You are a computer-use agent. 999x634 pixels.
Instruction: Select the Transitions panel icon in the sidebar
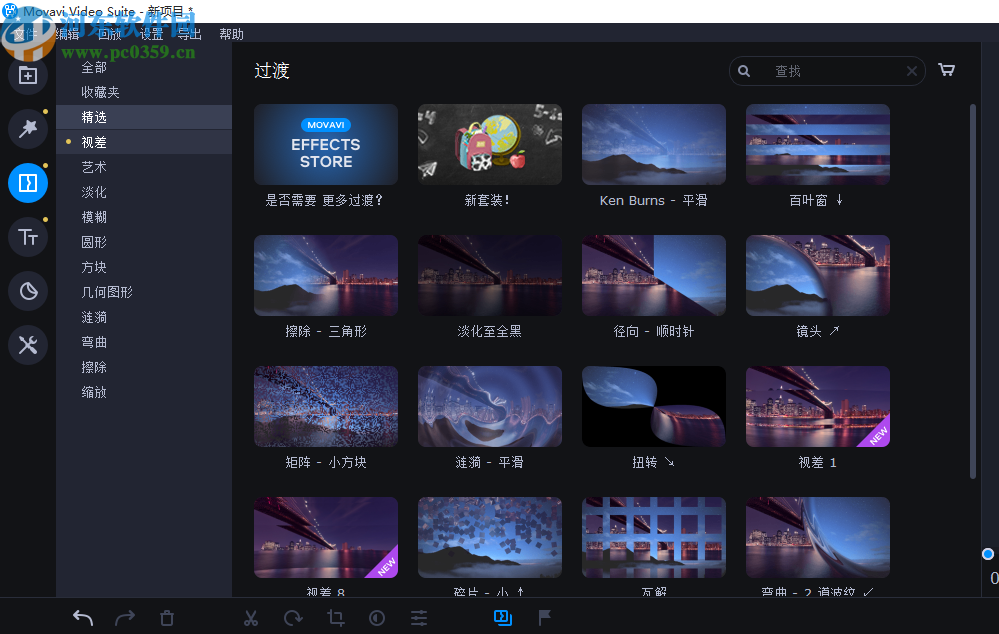pos(27,183)
